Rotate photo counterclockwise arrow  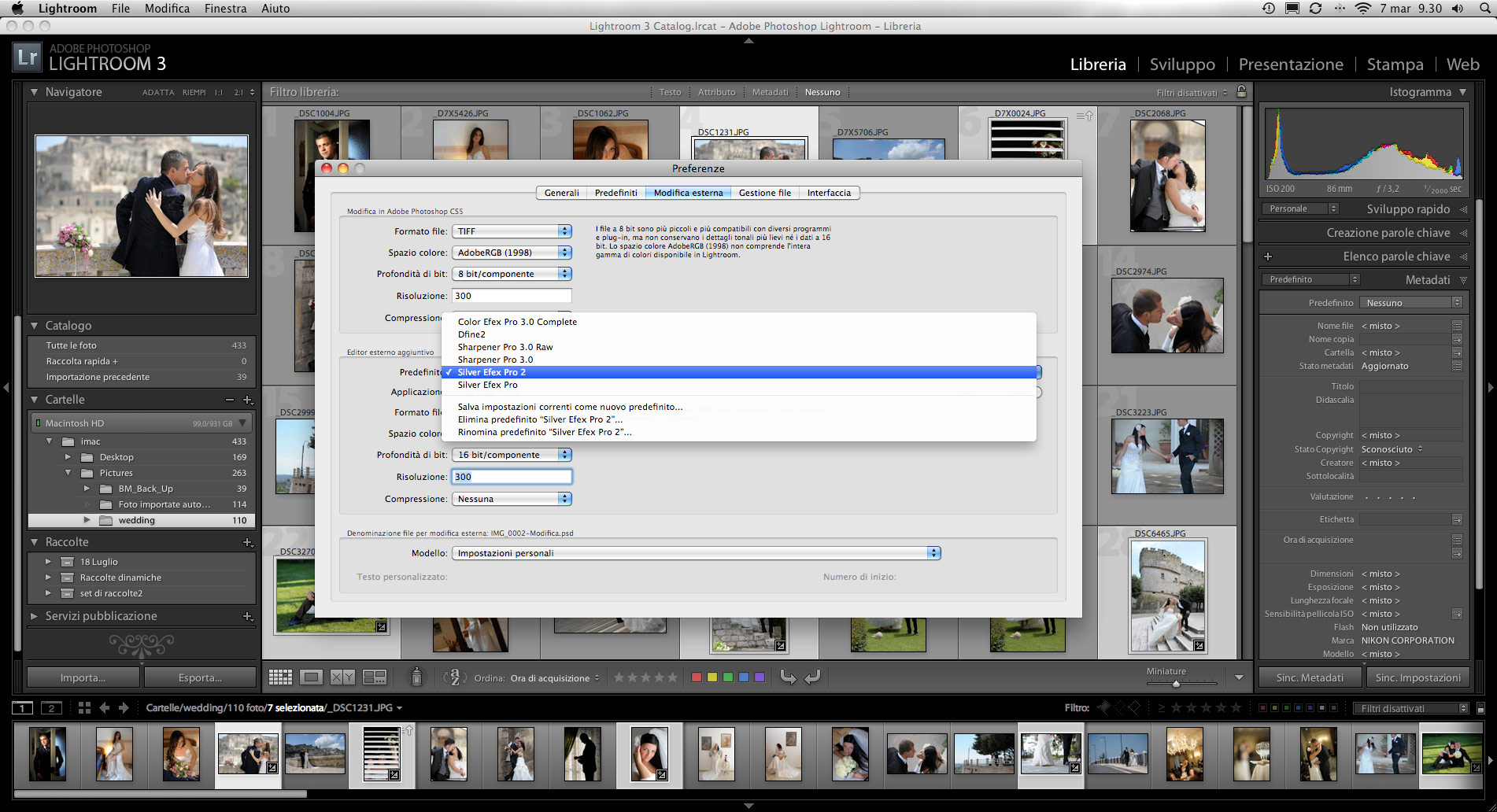click(x=788, y=677)
